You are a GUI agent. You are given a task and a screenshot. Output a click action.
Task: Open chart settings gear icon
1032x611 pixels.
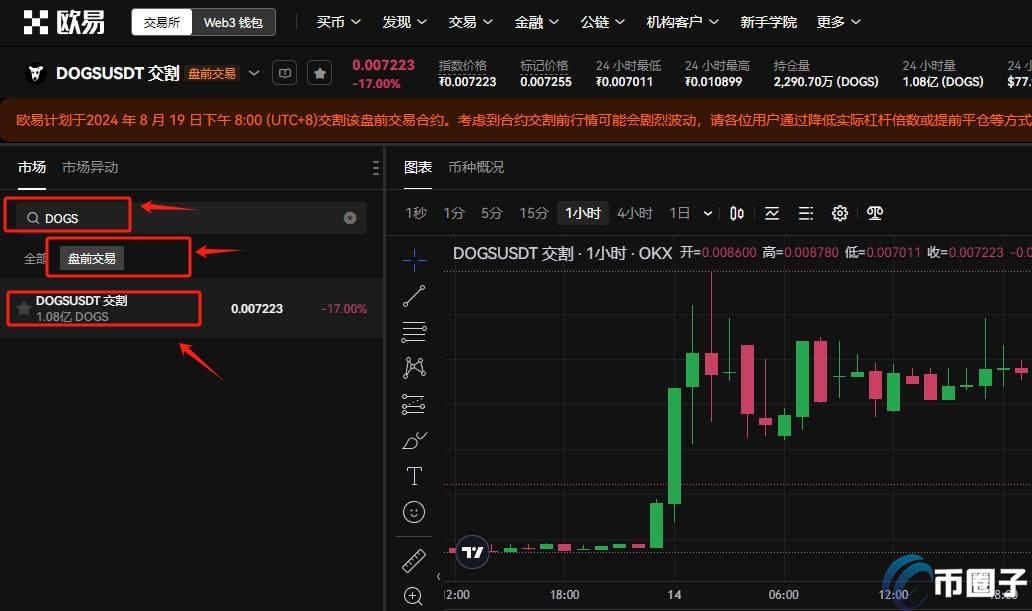coord(840,213)
